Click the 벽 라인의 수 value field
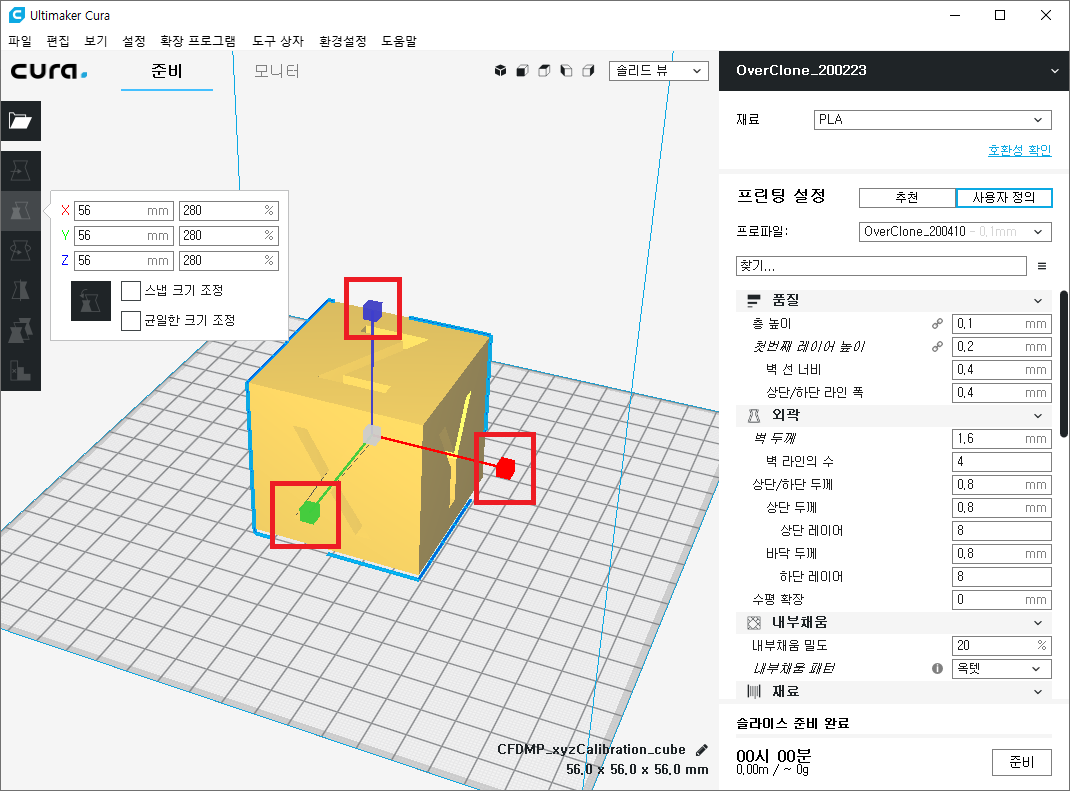 coord(1001,461)
